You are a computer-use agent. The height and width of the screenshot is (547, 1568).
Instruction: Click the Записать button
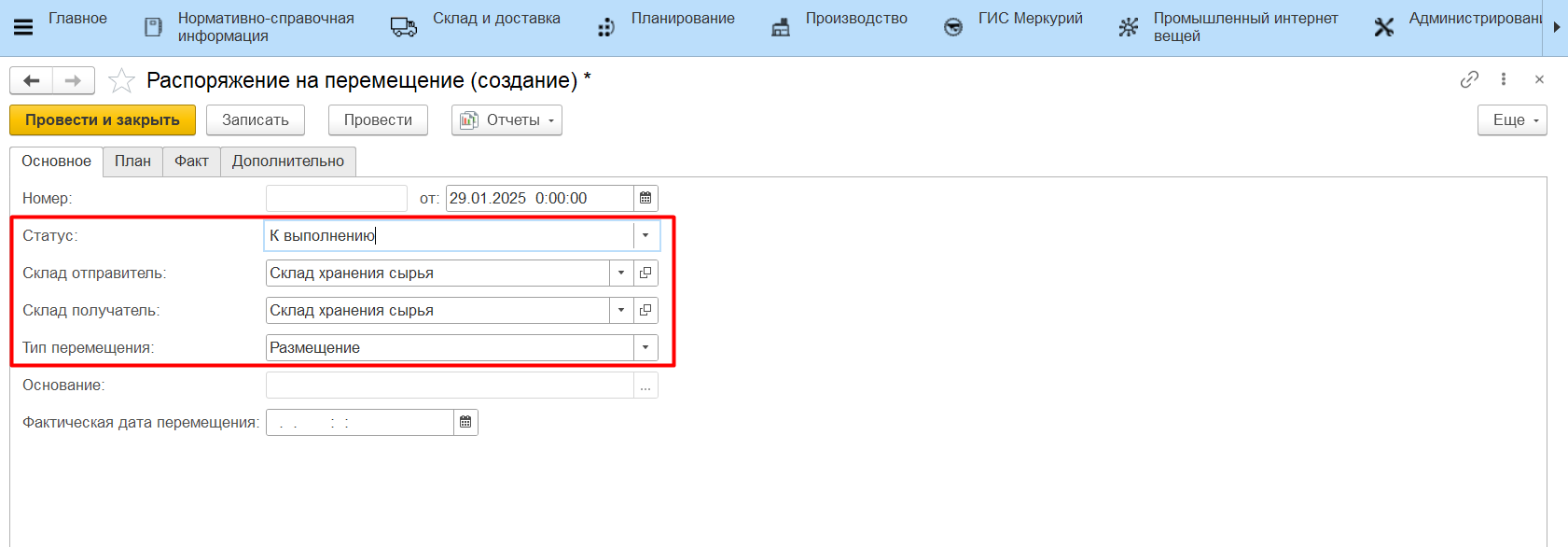pos(256,120)
